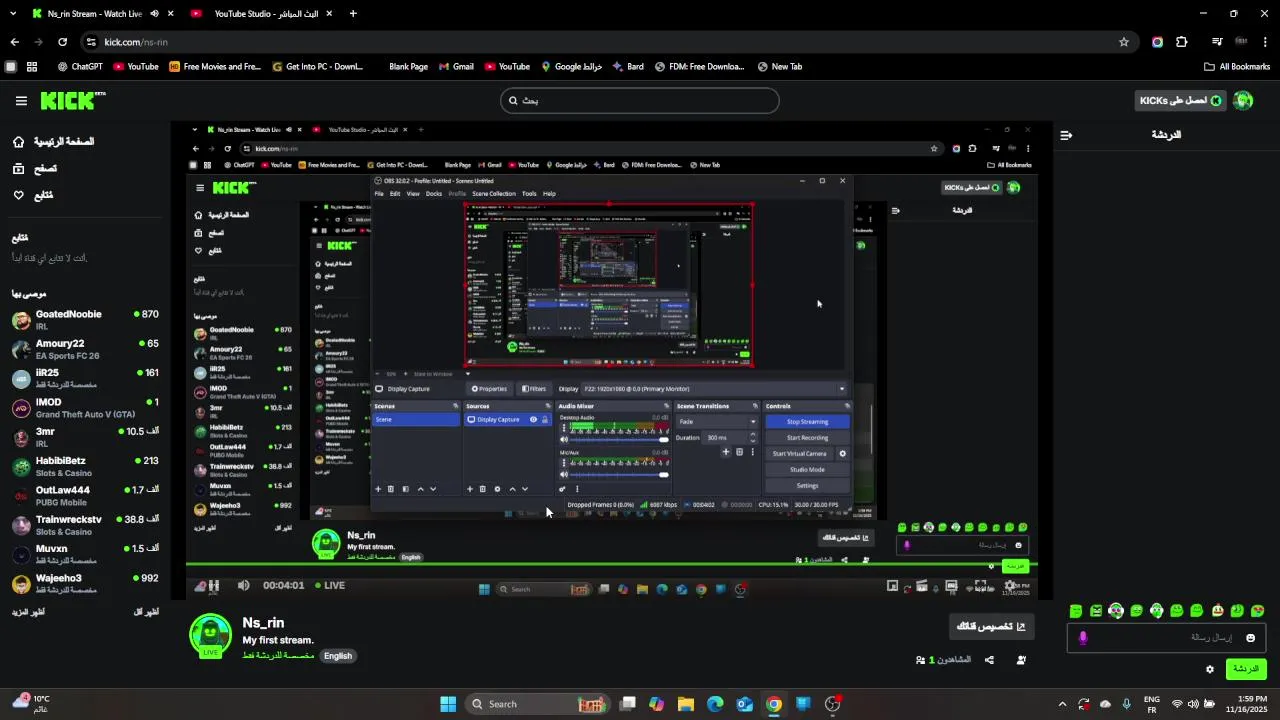The height and width of the screenshot is (720, 1280).
Task: Expand the list with أظهر المزيد
Action: pos(30,611)
